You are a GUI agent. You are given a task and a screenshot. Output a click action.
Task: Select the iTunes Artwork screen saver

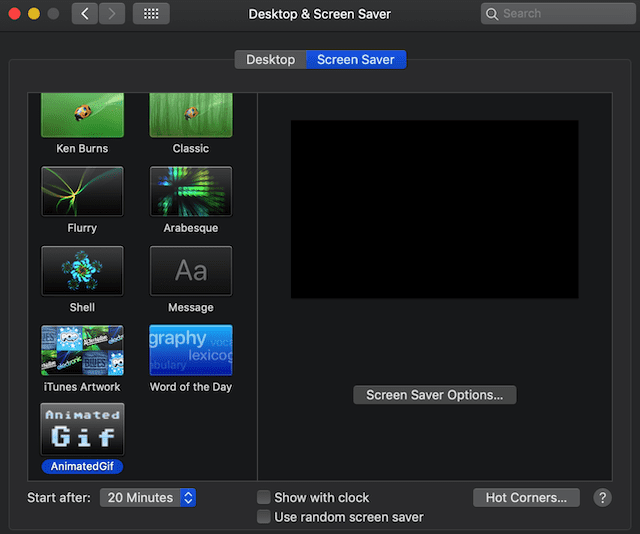click(82, 350)
